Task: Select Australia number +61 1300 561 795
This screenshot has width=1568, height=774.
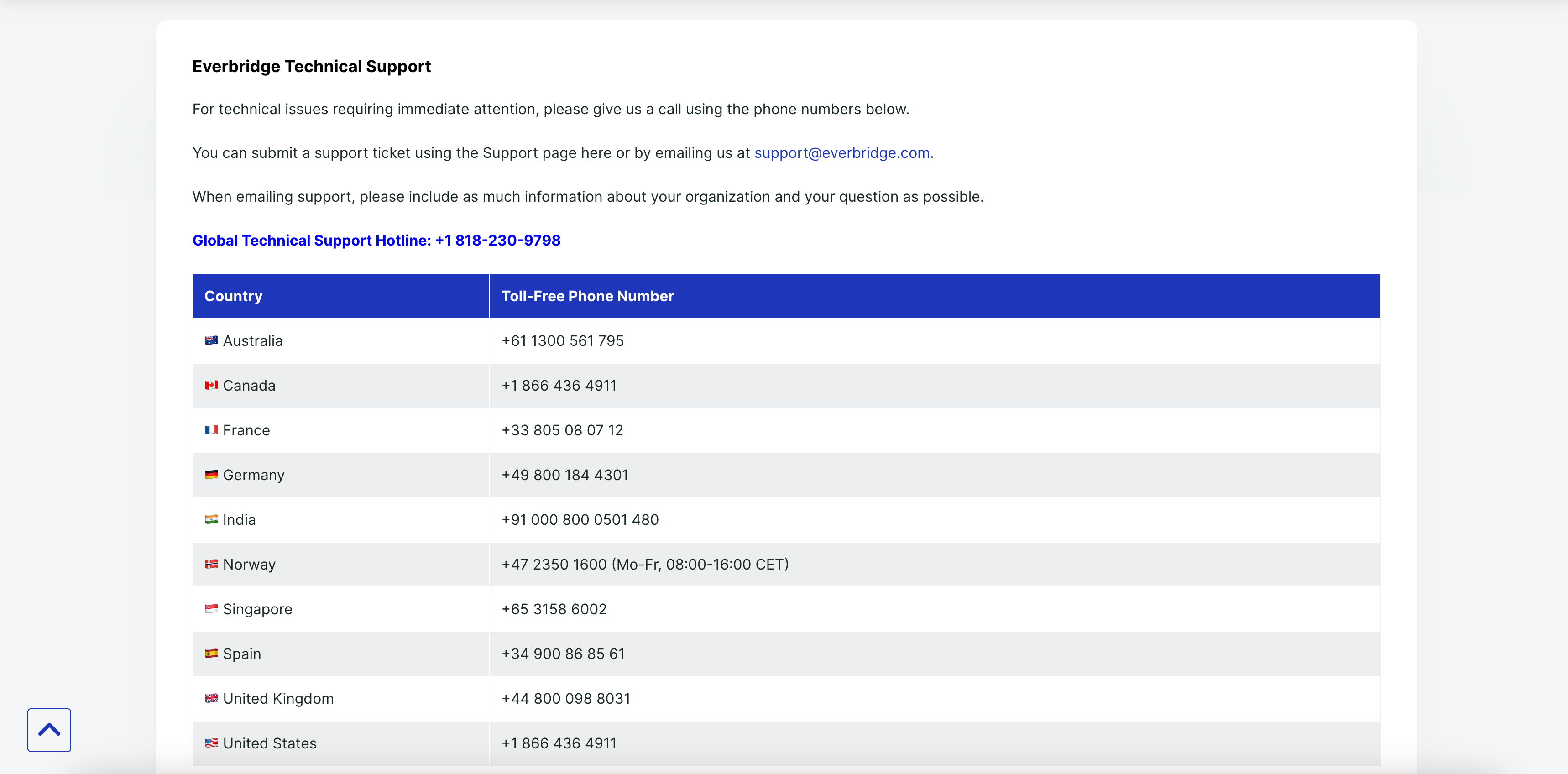Action: tap(562, 341)
